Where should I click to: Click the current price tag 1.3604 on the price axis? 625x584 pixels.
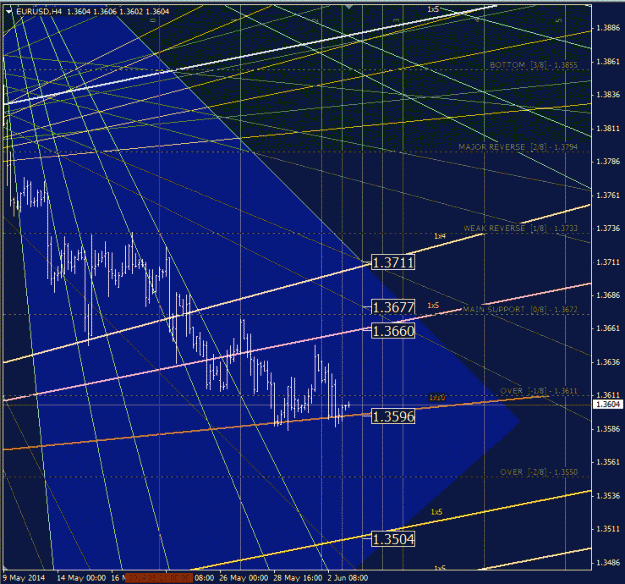coord(608,405)
